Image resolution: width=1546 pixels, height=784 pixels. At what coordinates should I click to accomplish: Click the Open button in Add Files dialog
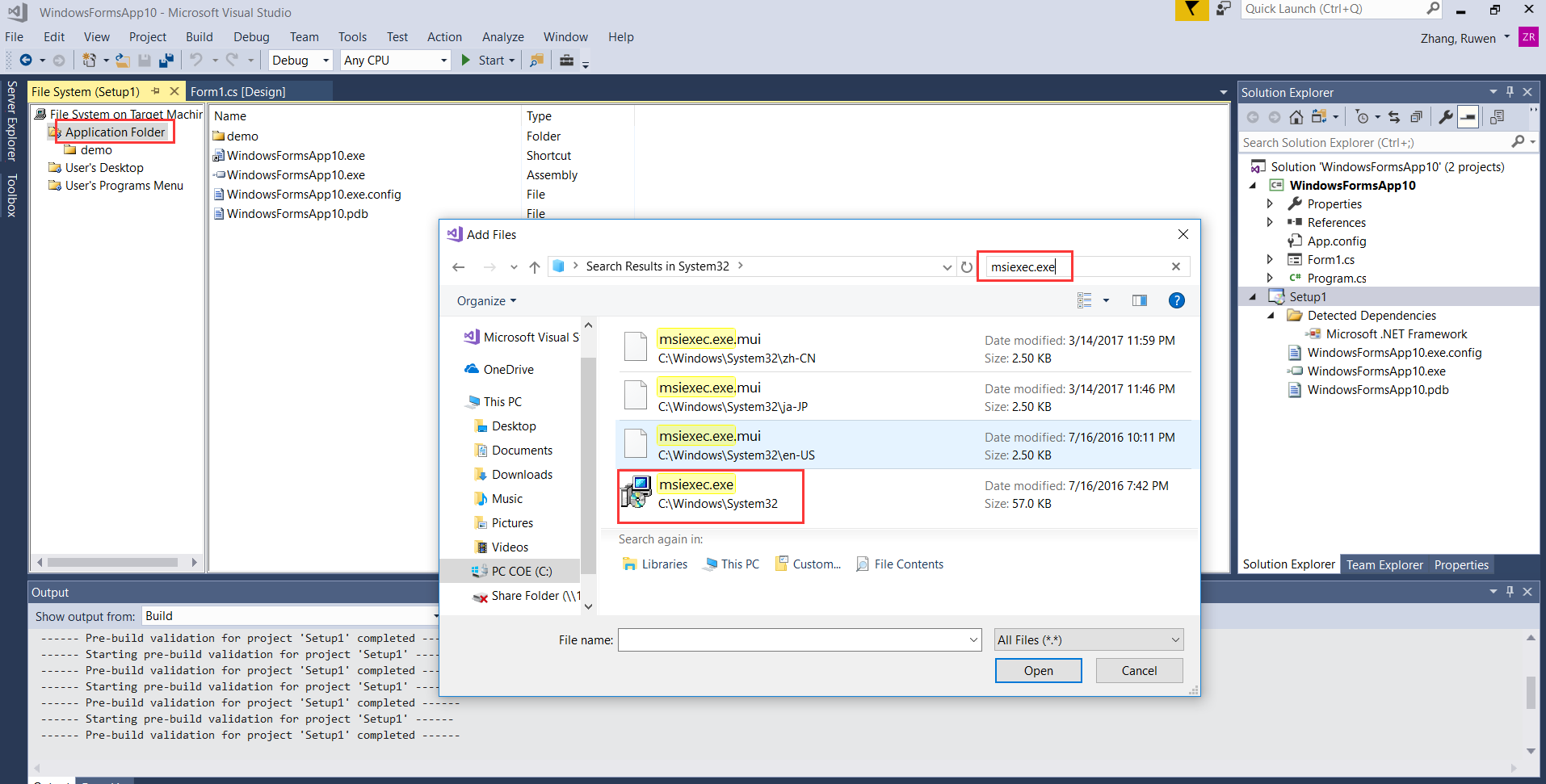pos(1038,671)
